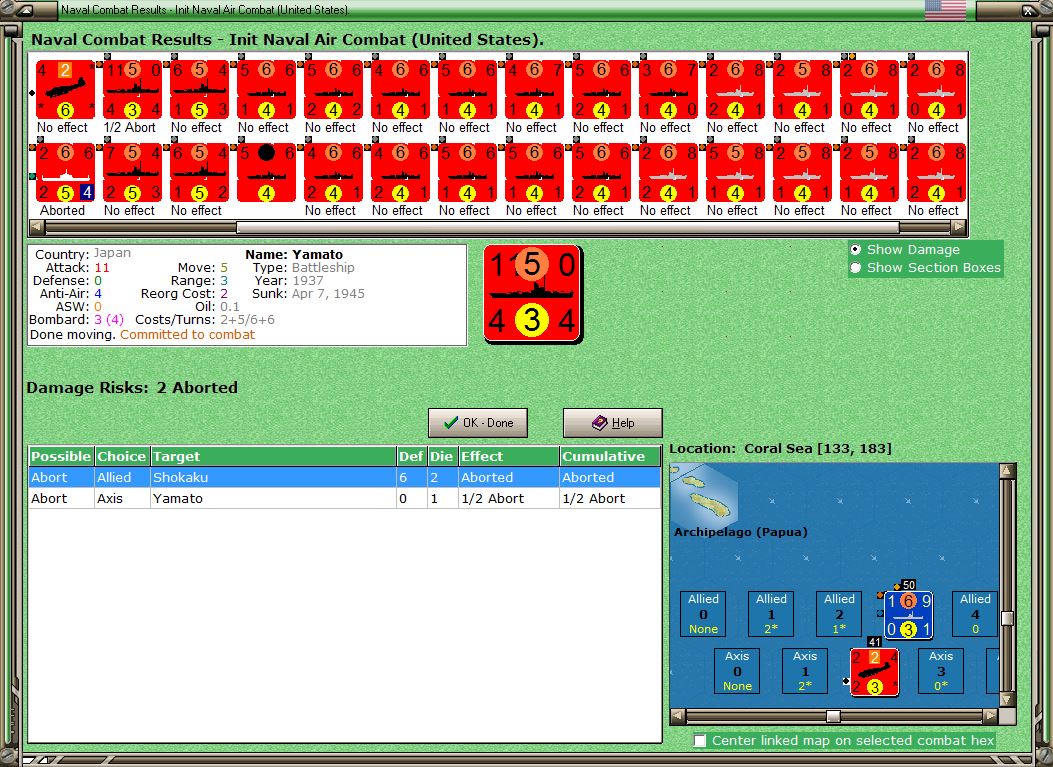Image resolution: width=1053 pixels, height=767 pixels.
Task: Click the OK - Done button
Action: point(478,423)
